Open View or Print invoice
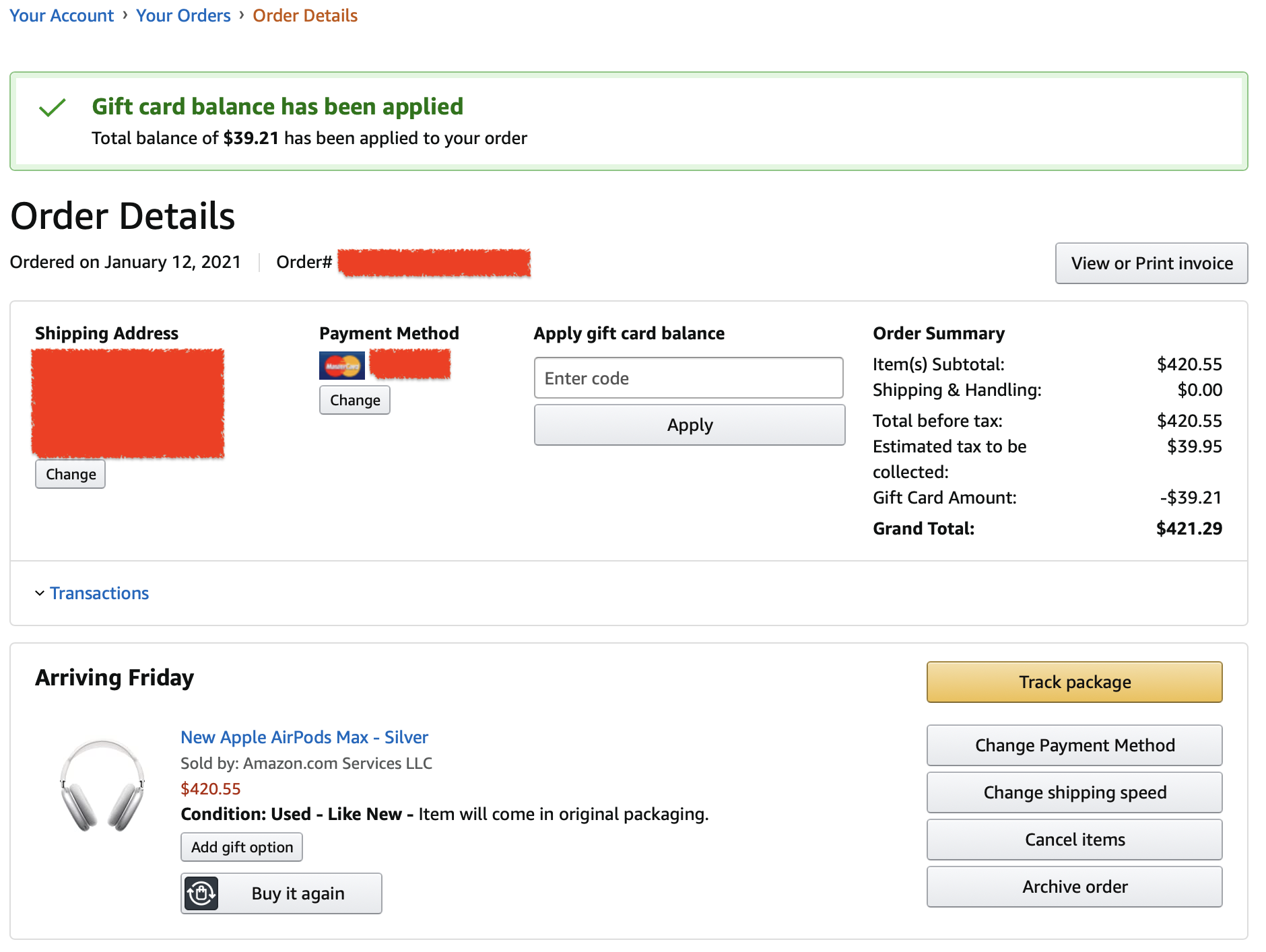1266x952 pixels. click(1152, 263)
